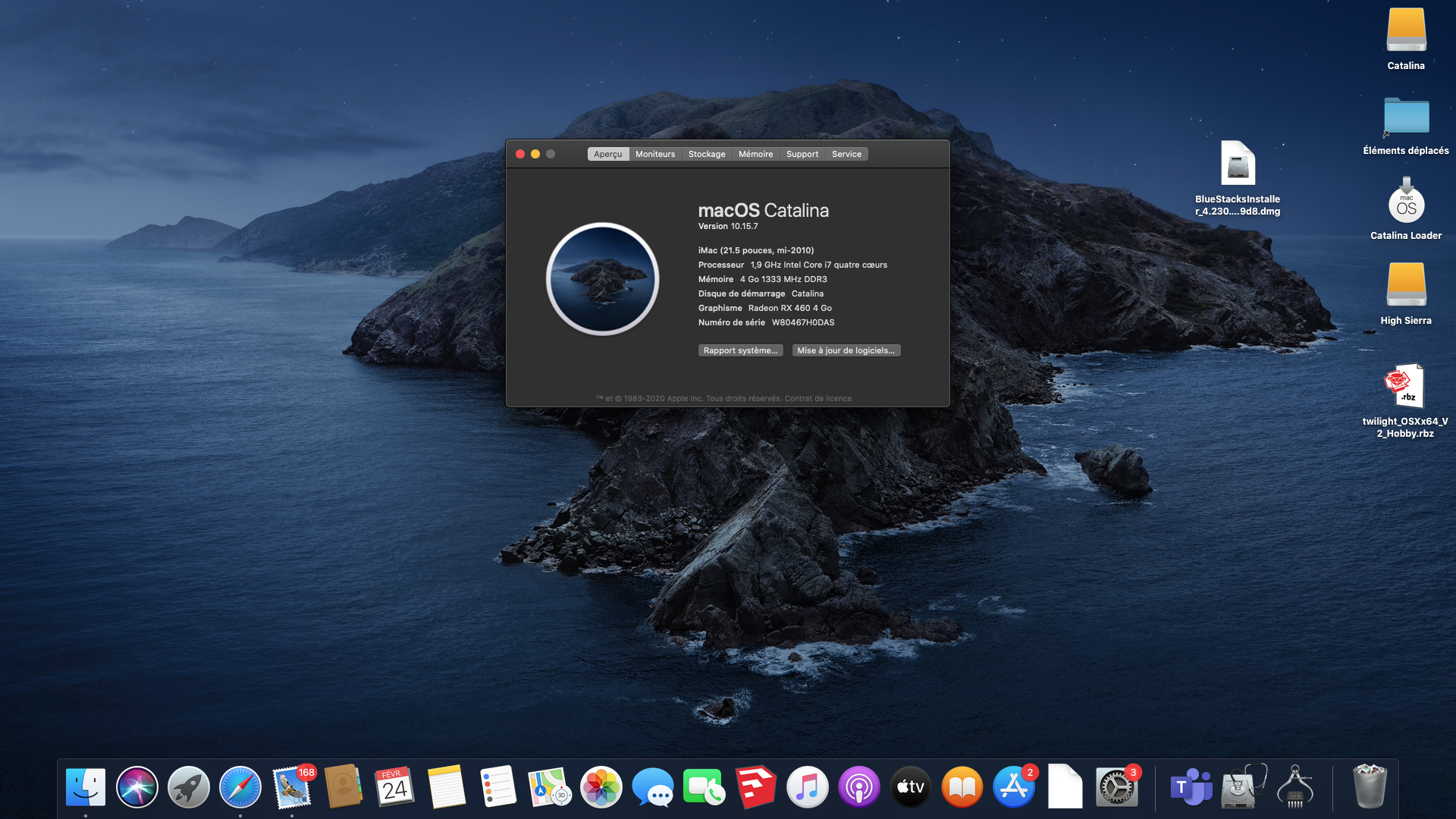Click Mise à jour de logiciels button

(846, 350)
